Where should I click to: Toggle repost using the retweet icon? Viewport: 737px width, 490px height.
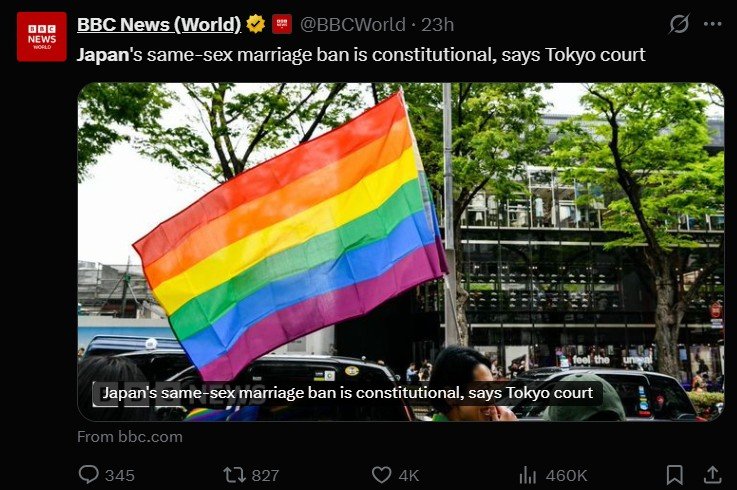(x=234, y=475)
